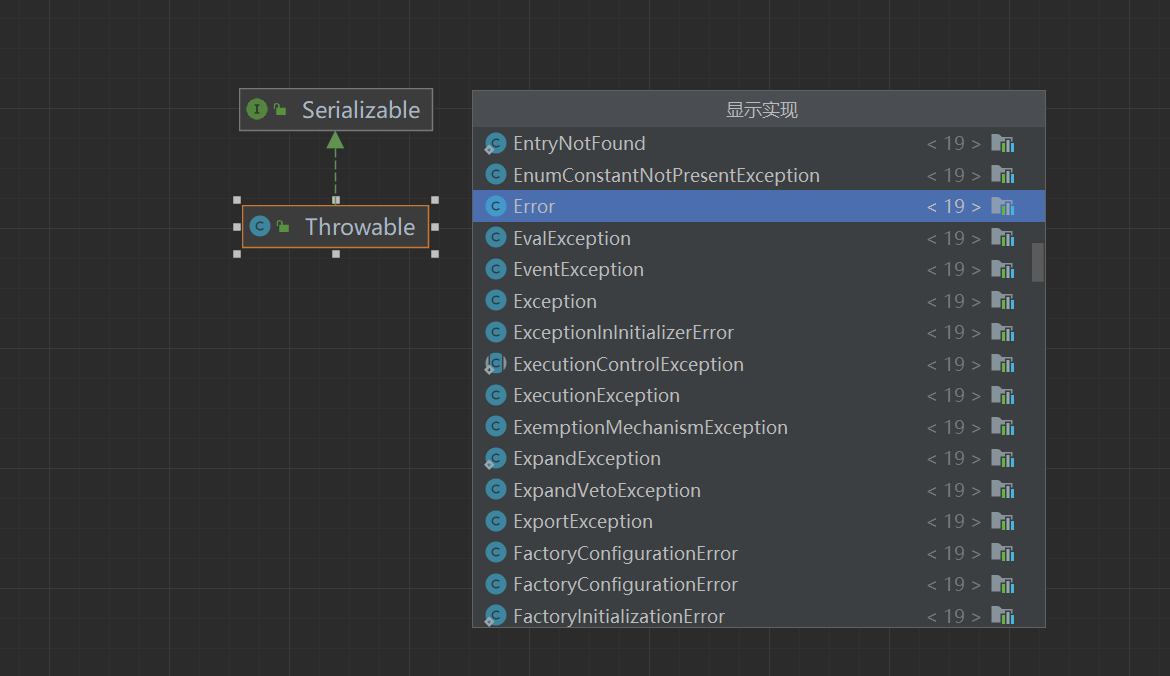The image size is (1170, 676).
Task: Open ExceptionInInitializerError from the list
Action: coord(623,331)
